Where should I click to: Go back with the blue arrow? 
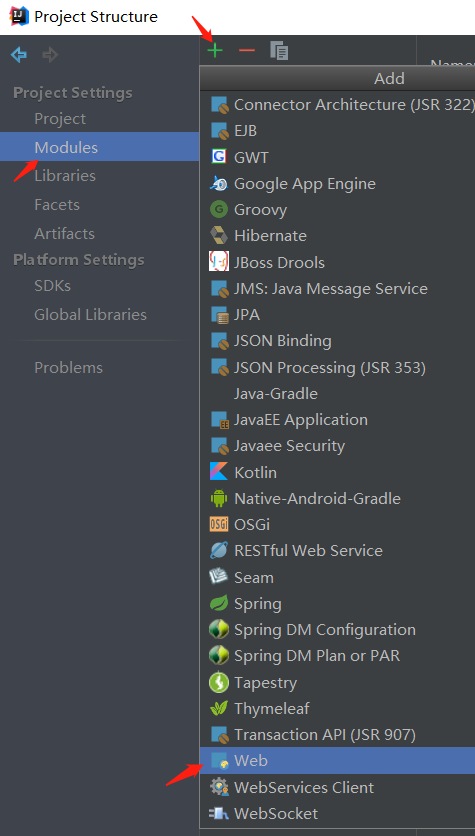tap(19, 54)
